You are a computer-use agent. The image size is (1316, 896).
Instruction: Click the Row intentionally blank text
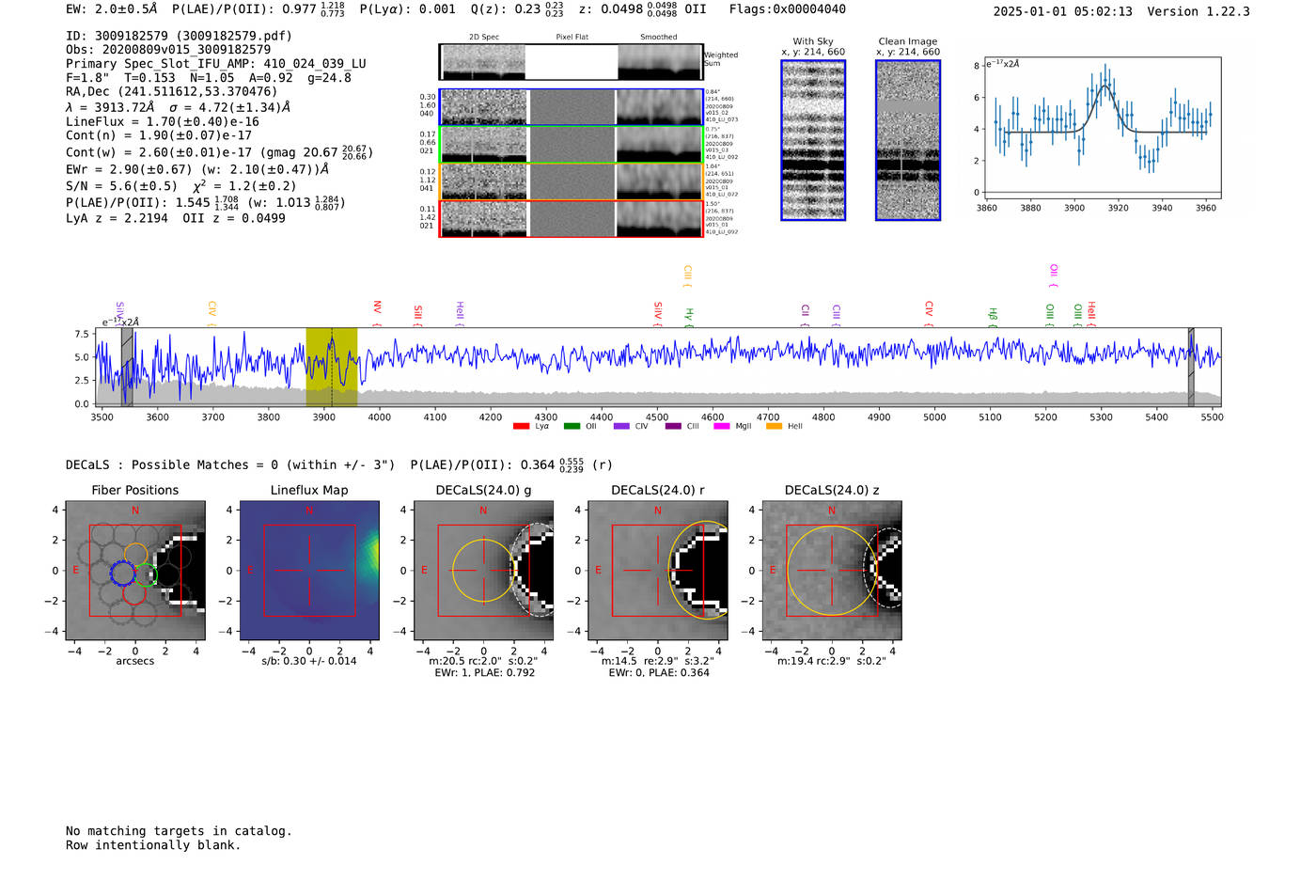(153, 845)
